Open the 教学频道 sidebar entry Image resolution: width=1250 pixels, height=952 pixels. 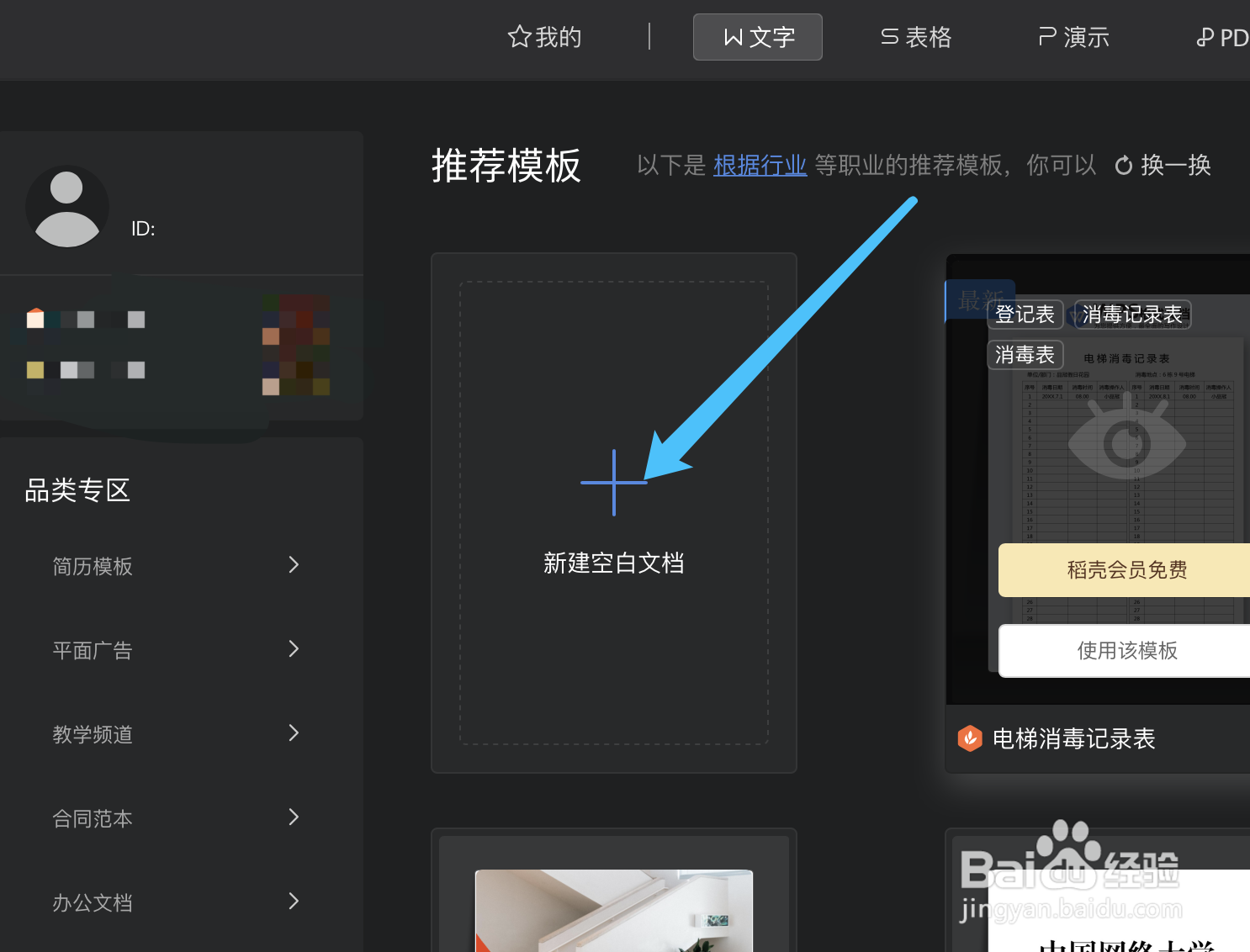pos(92,734)
